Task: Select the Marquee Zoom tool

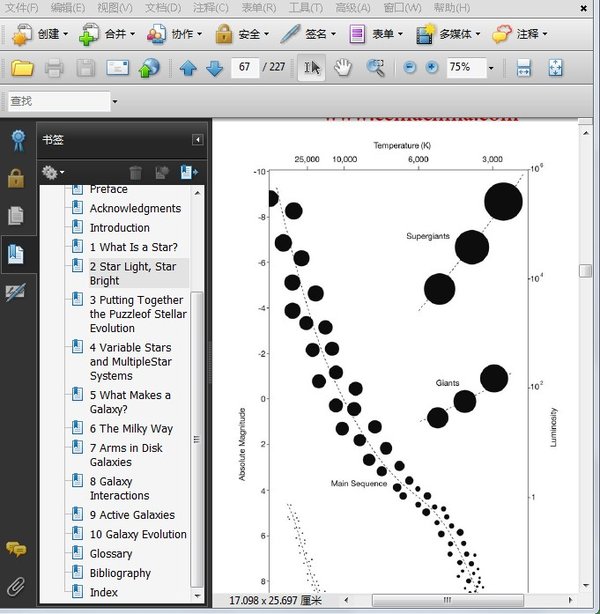Action: point(375,68)
